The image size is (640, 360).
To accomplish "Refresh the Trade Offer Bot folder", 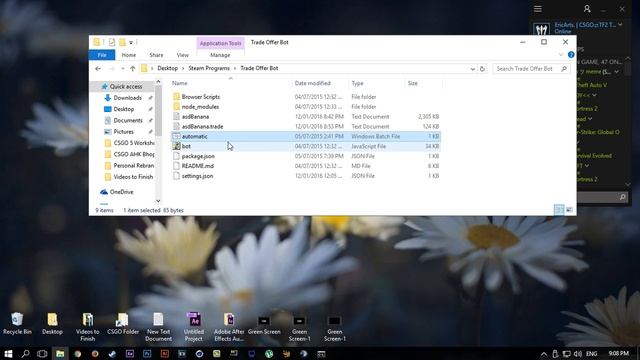I will [x=482, y=69].
